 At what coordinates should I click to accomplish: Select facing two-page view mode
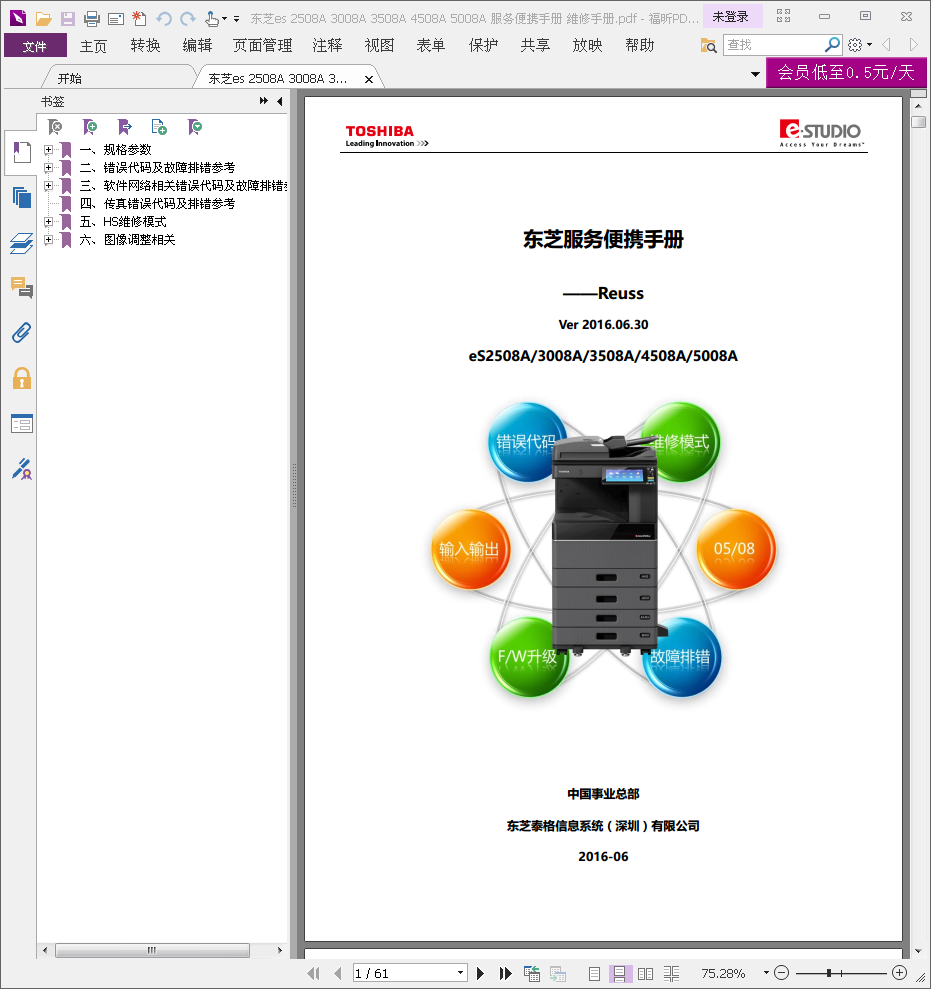pos(645,974)
